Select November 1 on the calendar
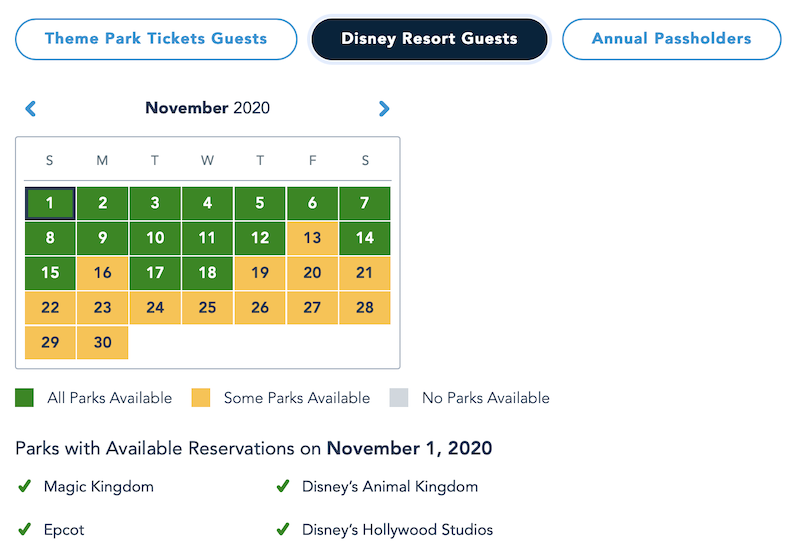 coord(50,203)
